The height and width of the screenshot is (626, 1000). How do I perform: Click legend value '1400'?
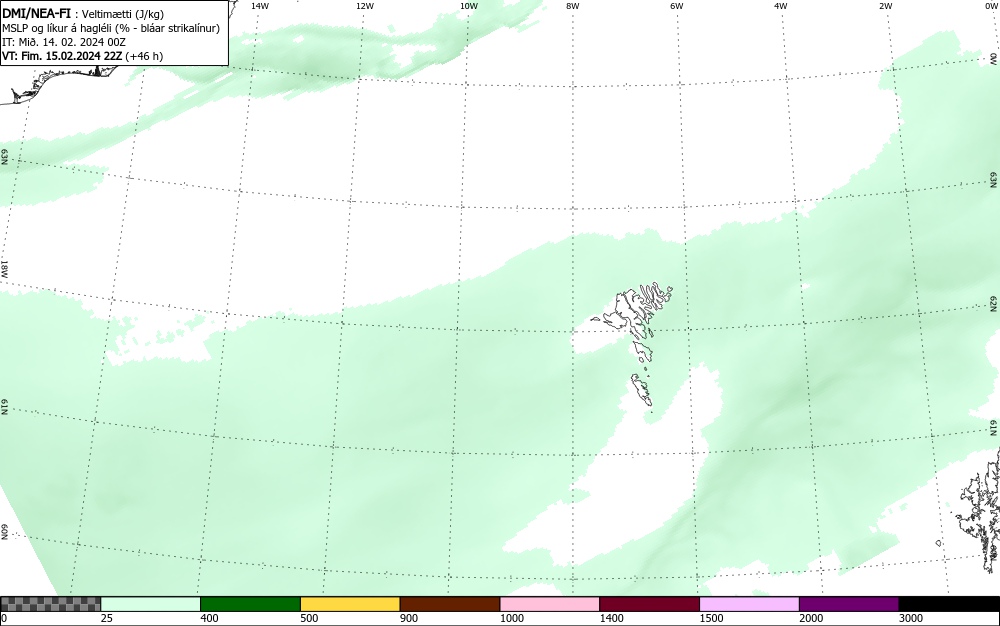pos(612,618)
